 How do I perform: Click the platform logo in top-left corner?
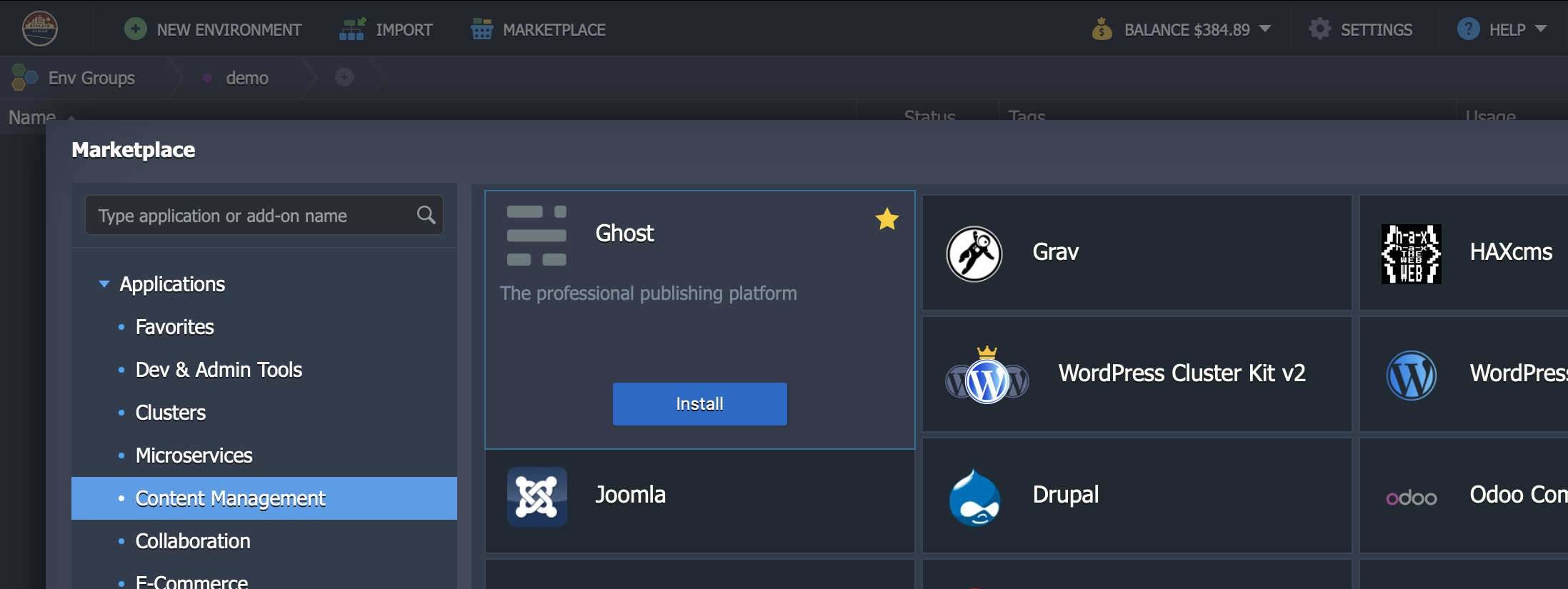[40, 29]
